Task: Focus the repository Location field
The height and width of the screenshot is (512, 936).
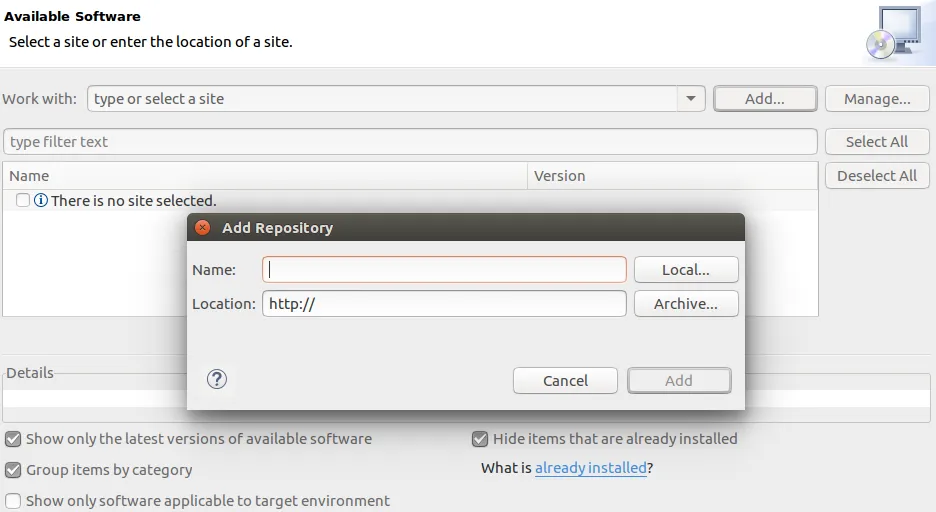Action: [x=444, y=304]
